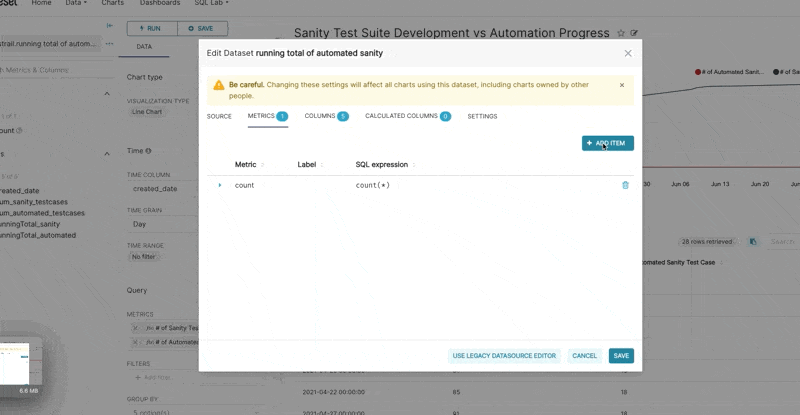Remove the # of Sanity Test metric
Screen dimensions: 800x415
(x=135, y=328)
